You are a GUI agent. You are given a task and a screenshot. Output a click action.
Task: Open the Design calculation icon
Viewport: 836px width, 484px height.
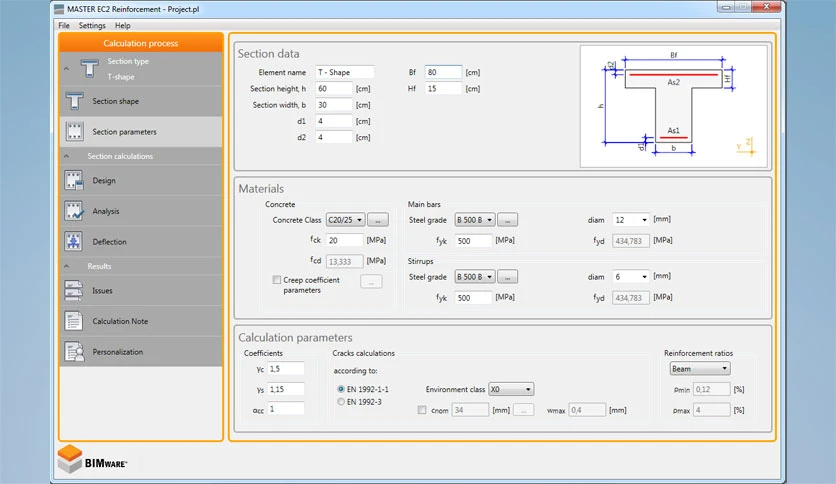coord(74,180)
